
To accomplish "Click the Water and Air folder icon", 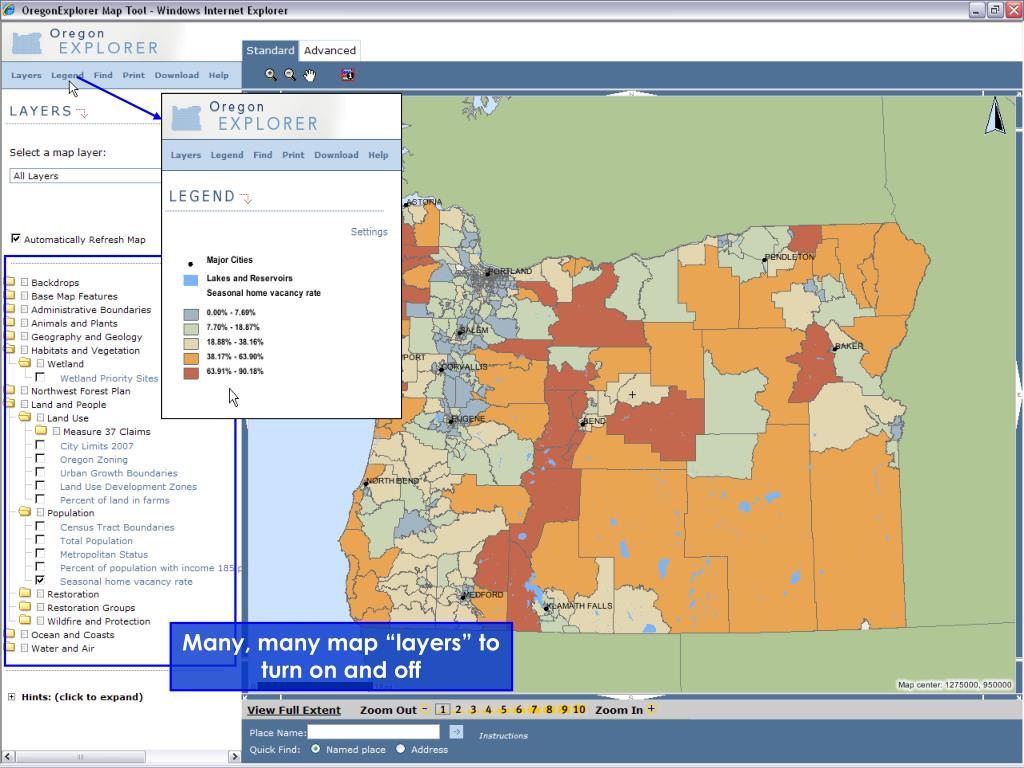I will pyautogui.click(x=10, y=648).
